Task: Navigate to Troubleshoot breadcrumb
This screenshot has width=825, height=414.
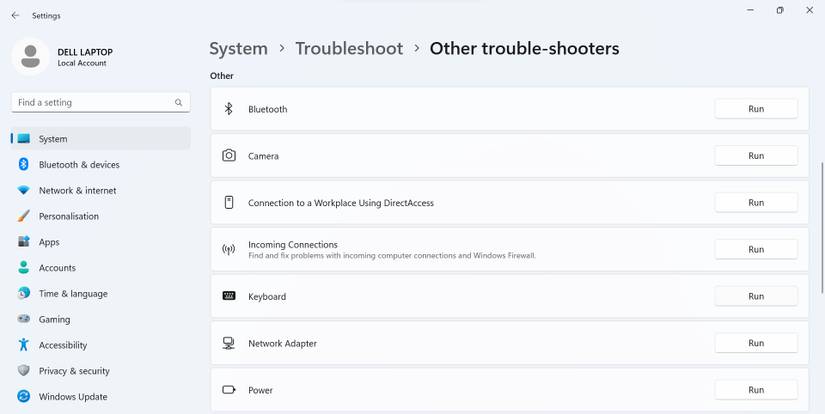Action: pos(349,48)
